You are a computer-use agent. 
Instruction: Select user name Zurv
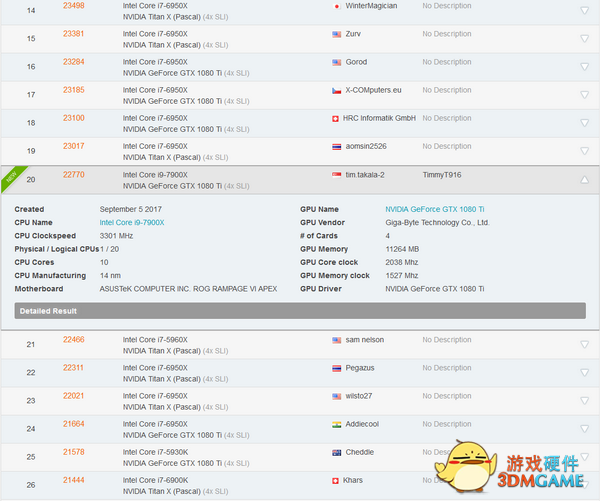click(353, 34)
